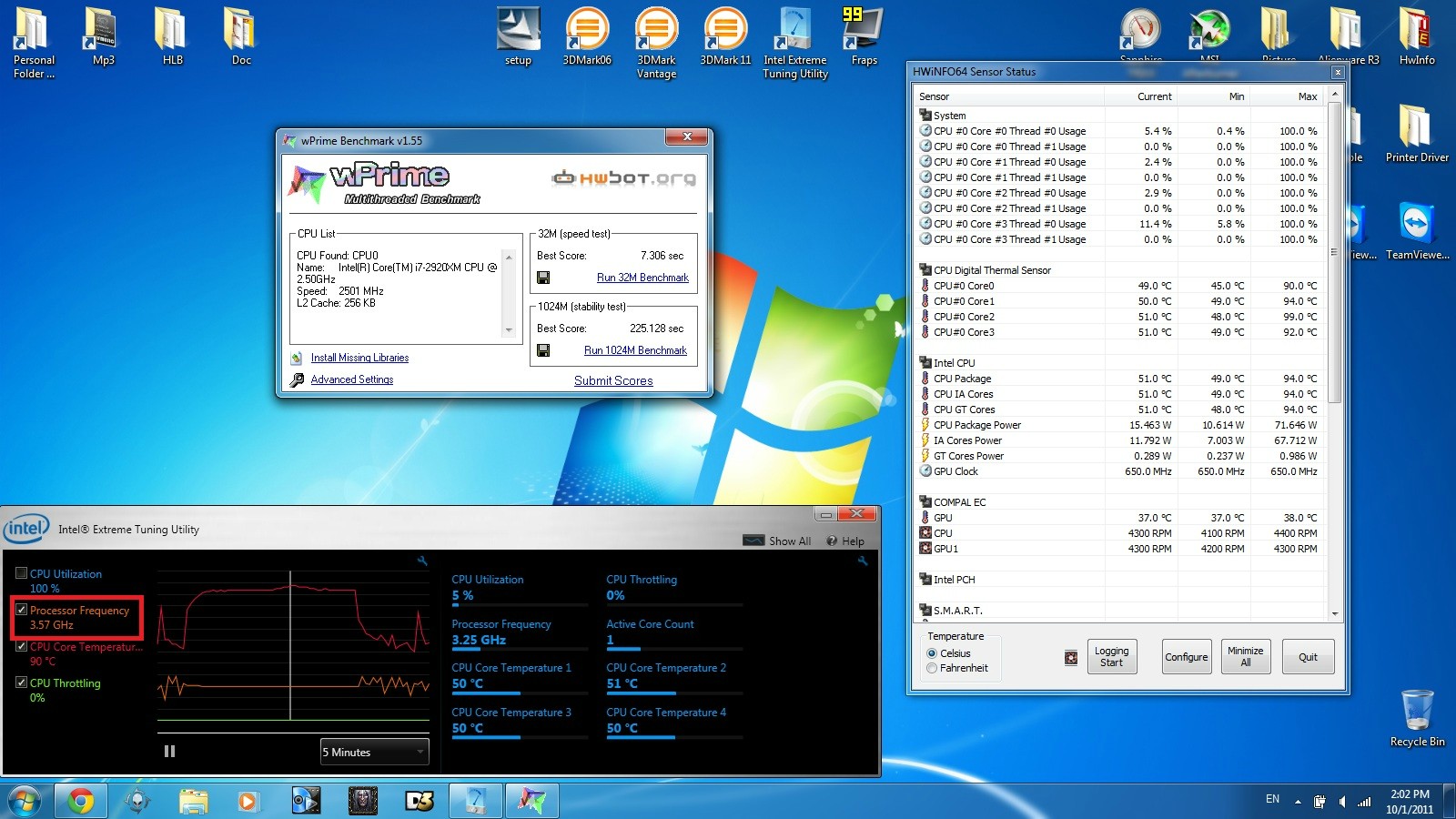Open Windows Media Player from taskbar

click(x=247, y=801)
